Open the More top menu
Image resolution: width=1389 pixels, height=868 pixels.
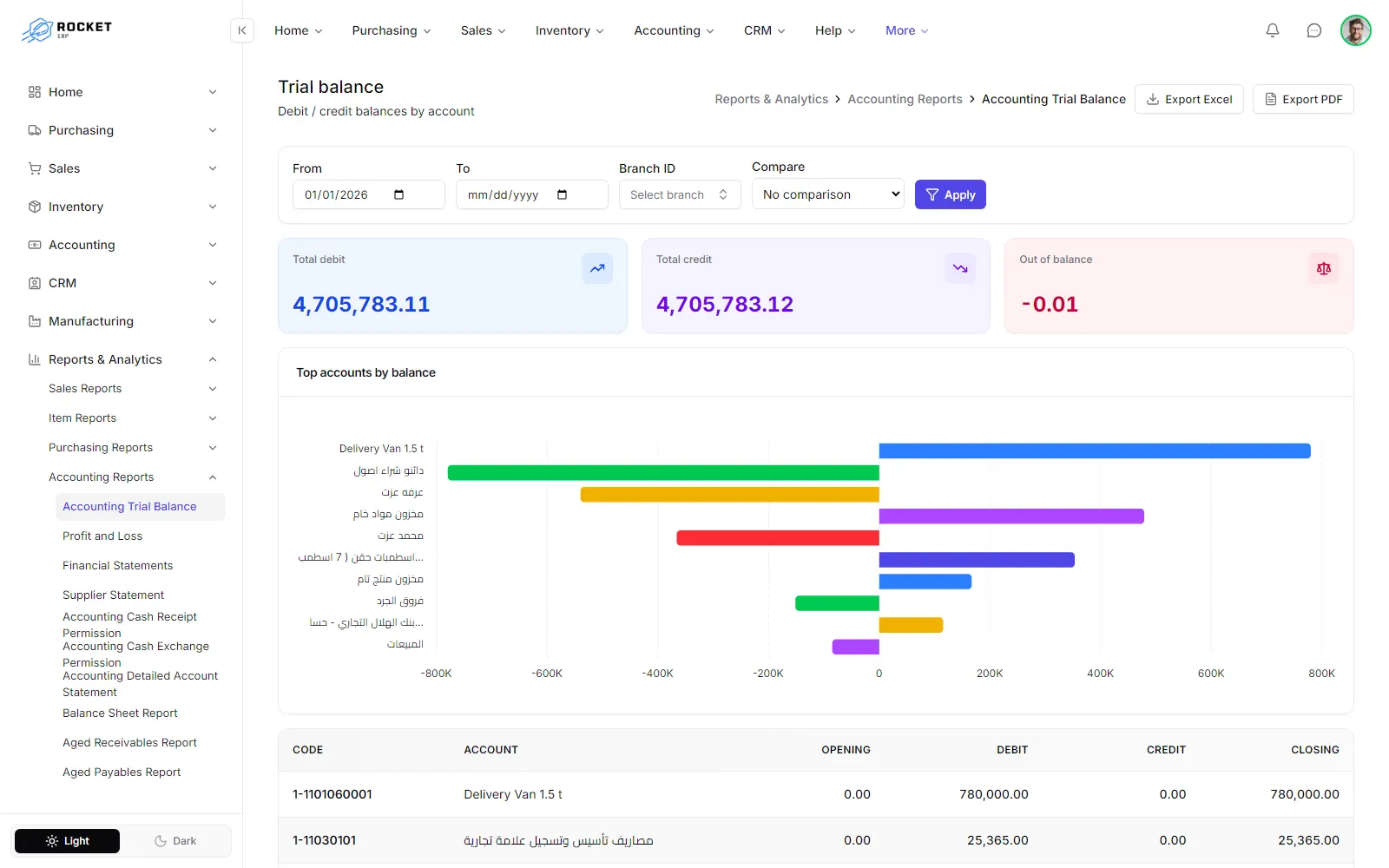907,30
